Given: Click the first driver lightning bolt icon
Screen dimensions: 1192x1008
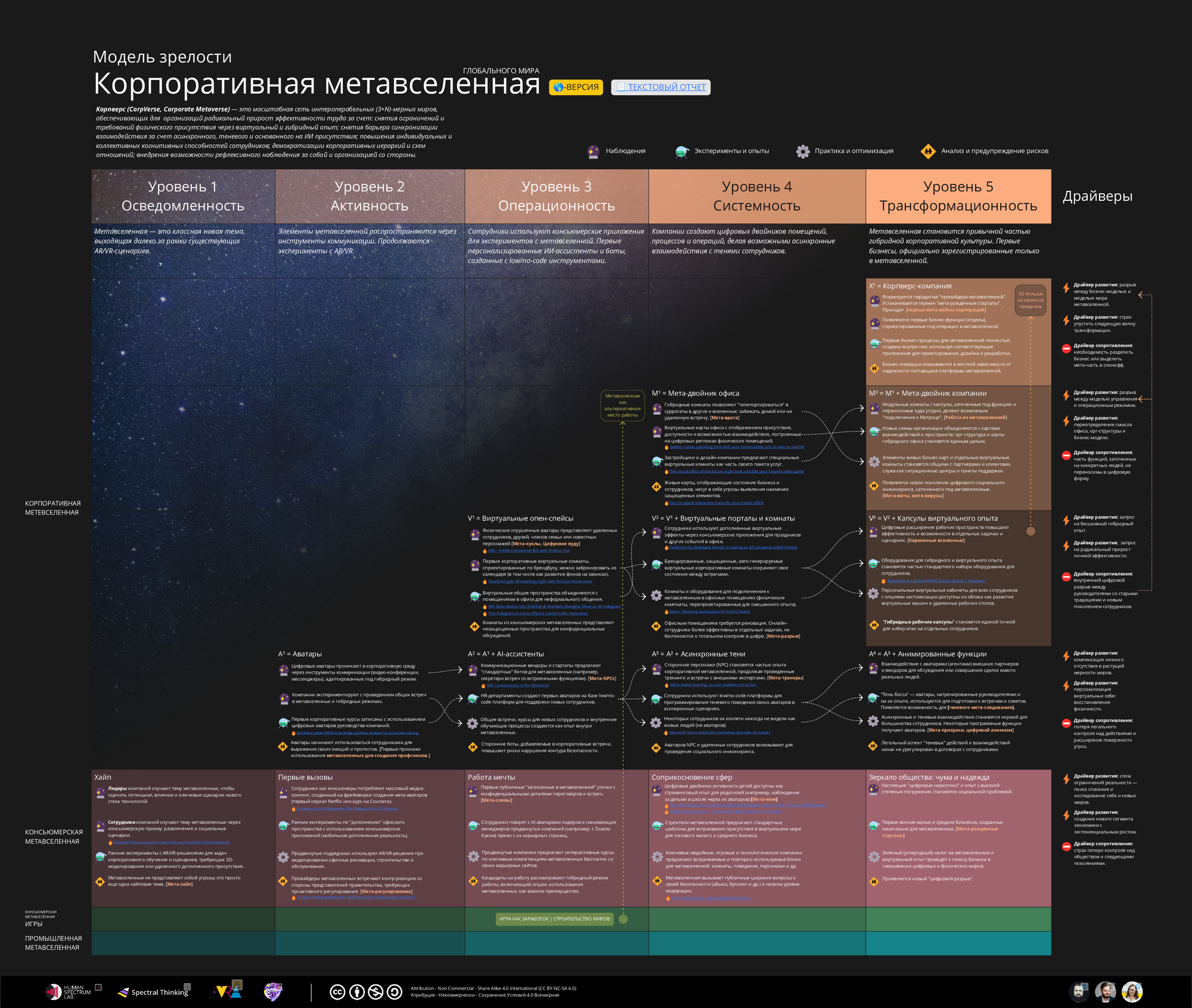Looking at the screenshot, I should pyautogui.click(x=1066, y=288).
